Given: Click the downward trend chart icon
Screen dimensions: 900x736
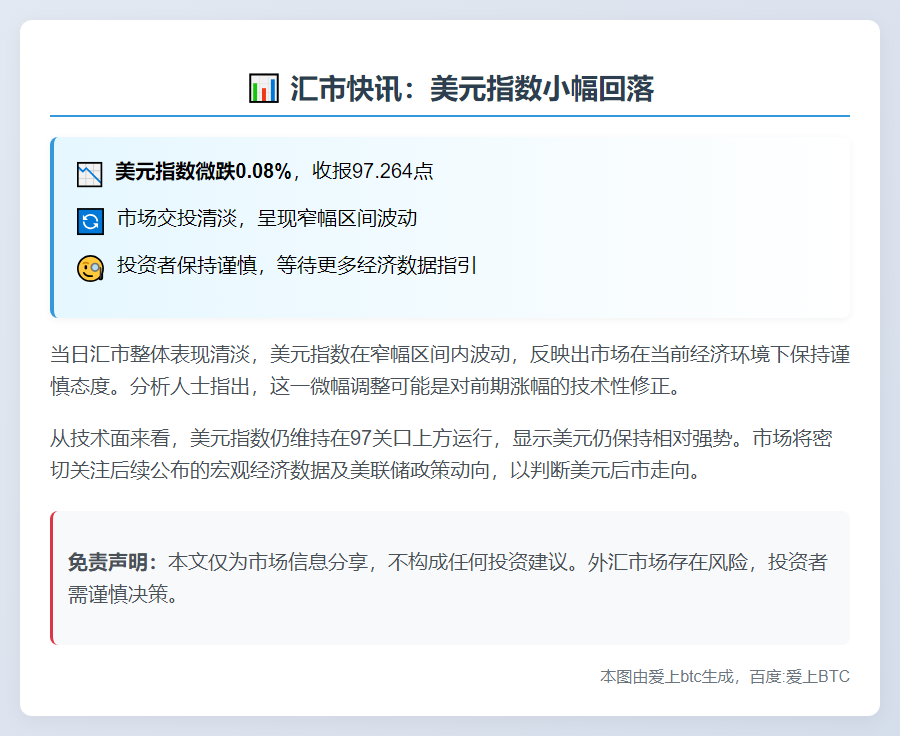Looking at the screenshot, I should point(90,174).
